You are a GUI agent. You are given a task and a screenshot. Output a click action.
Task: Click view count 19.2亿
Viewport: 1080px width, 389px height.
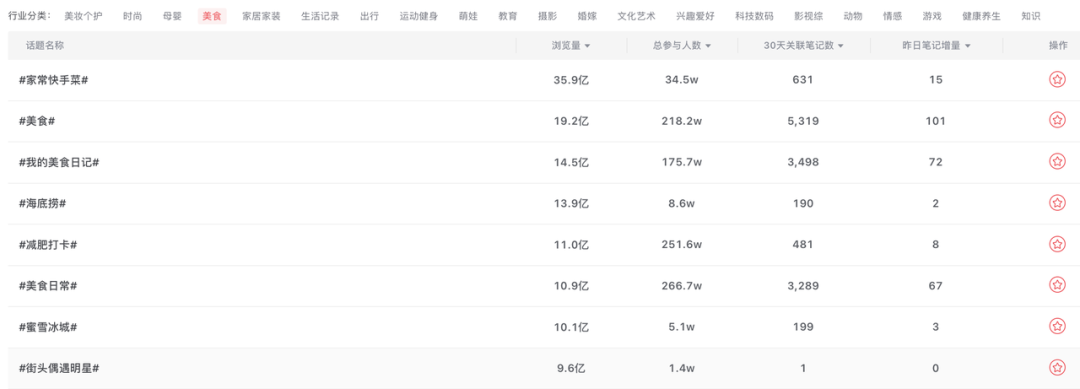571,121
